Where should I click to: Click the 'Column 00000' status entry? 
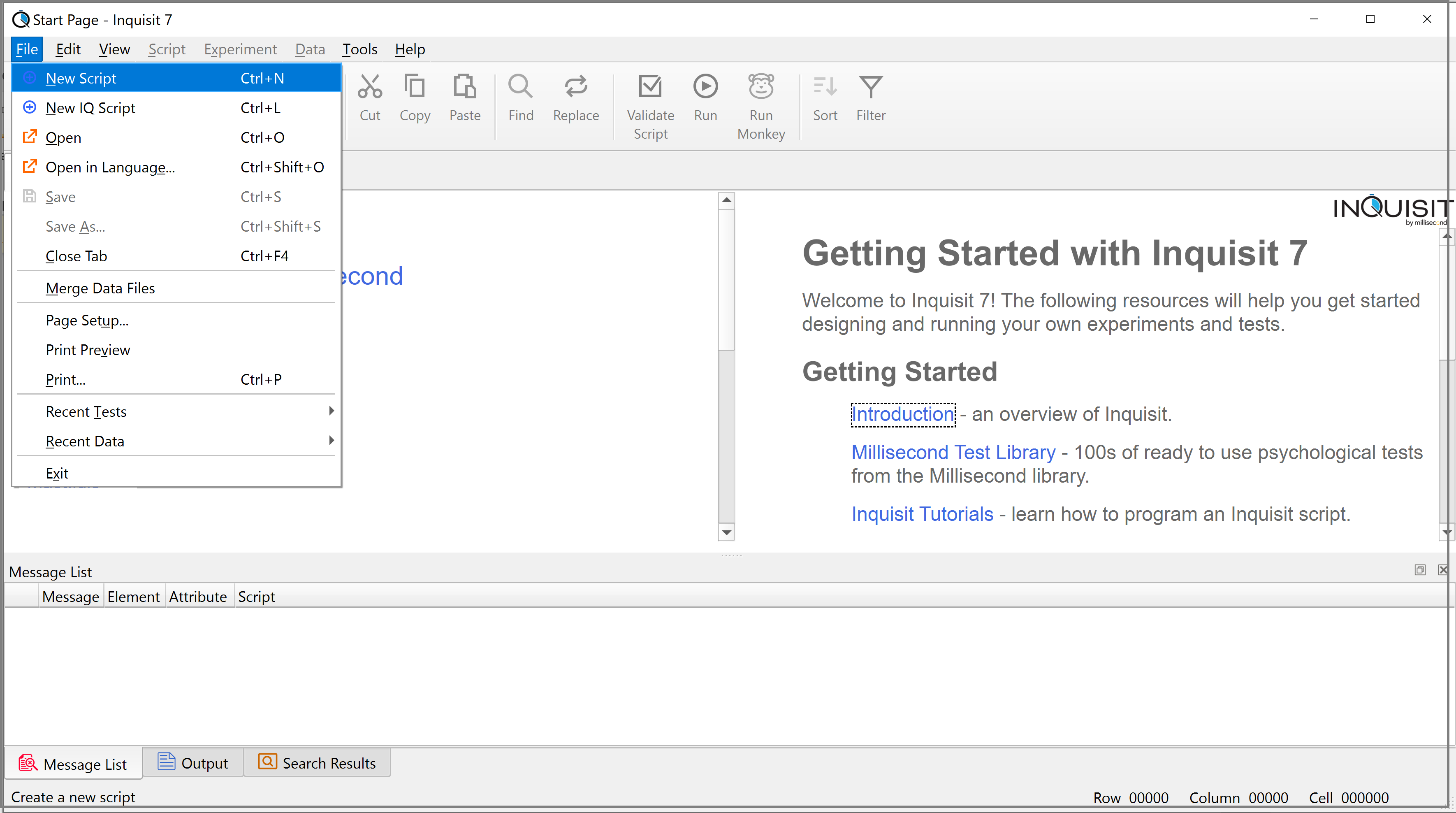(x=1238, y=797)
